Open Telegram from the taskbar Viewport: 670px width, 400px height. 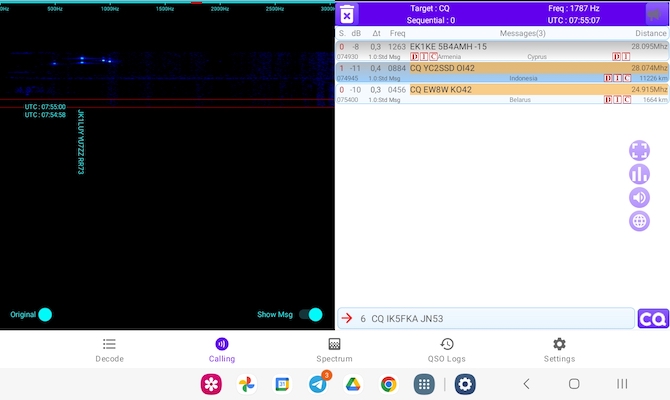pyautogui.click(x=318, y=384)
